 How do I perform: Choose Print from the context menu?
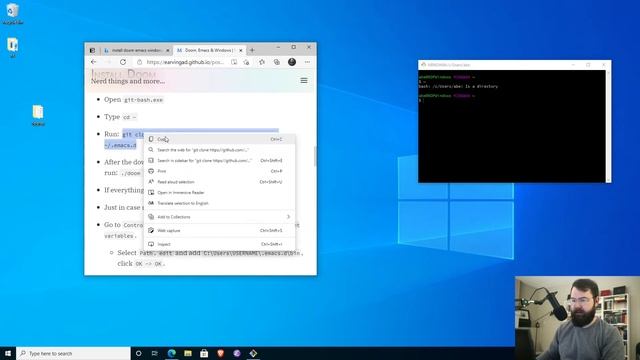pyautogui.click(x=219, y=171)
